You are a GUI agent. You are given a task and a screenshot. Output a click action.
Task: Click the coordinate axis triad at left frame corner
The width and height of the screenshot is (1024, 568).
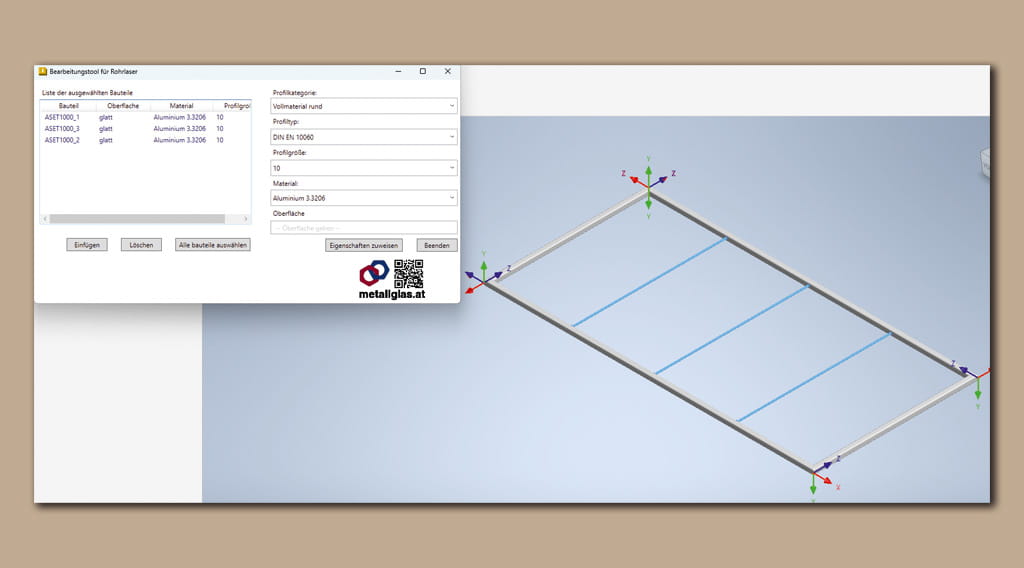(x=484, y=280)
